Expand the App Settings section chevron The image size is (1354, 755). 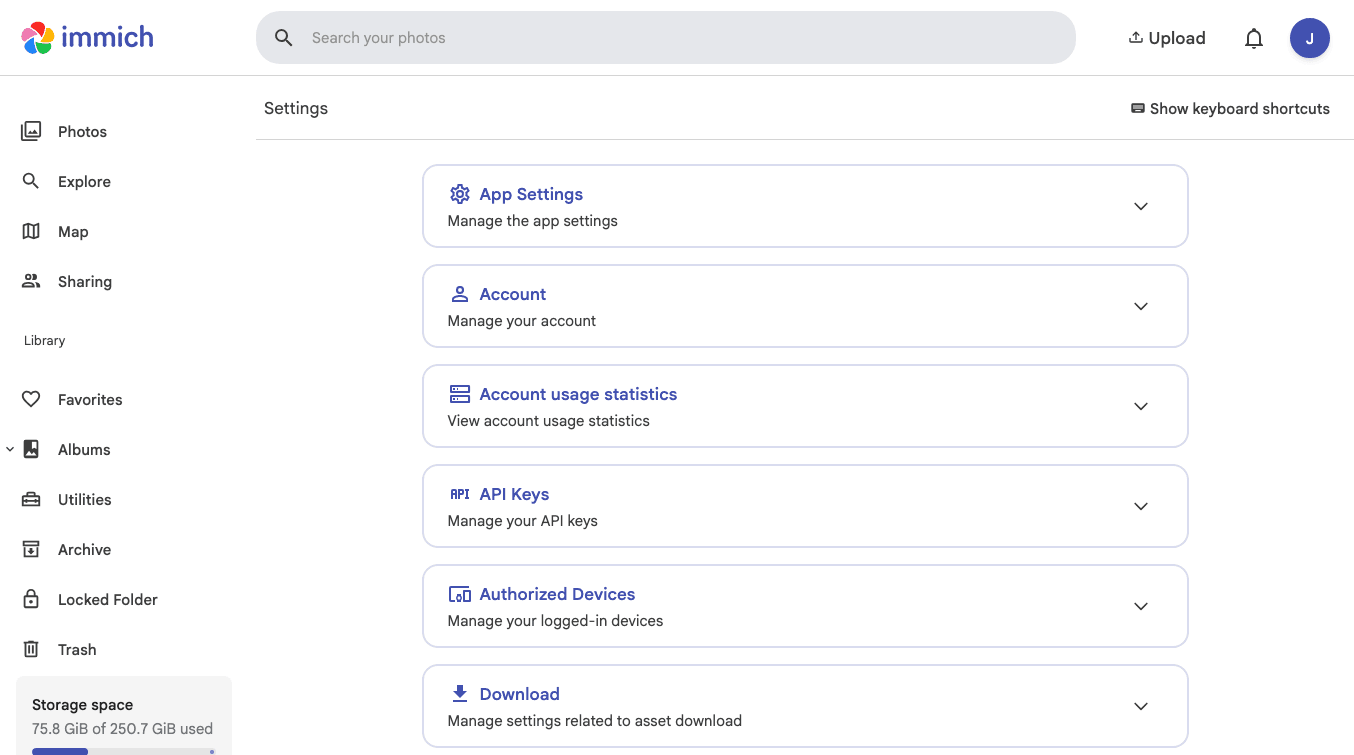[x=1141, y=206]
